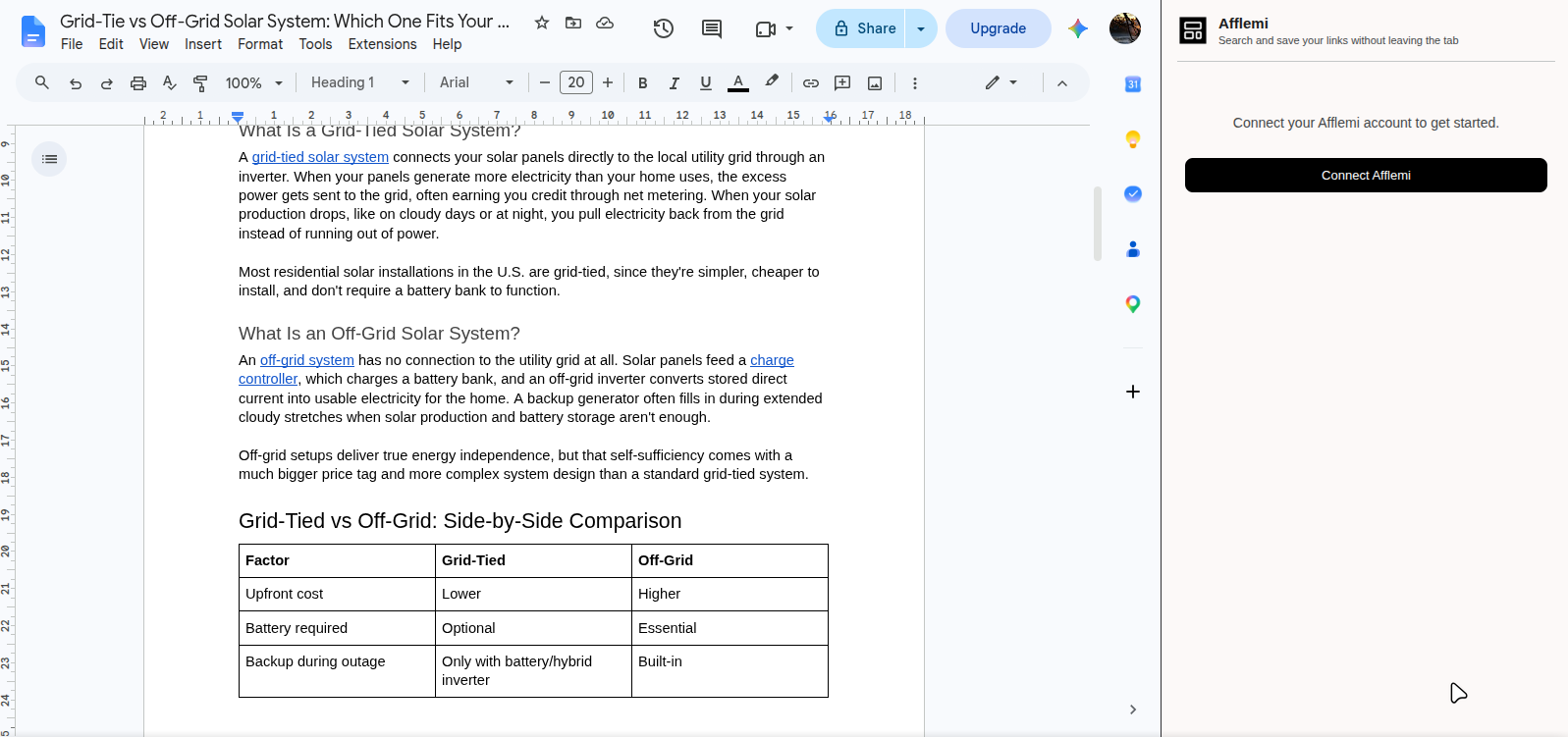
Task: Open the highlight color marker
Action: pos(772,82)
